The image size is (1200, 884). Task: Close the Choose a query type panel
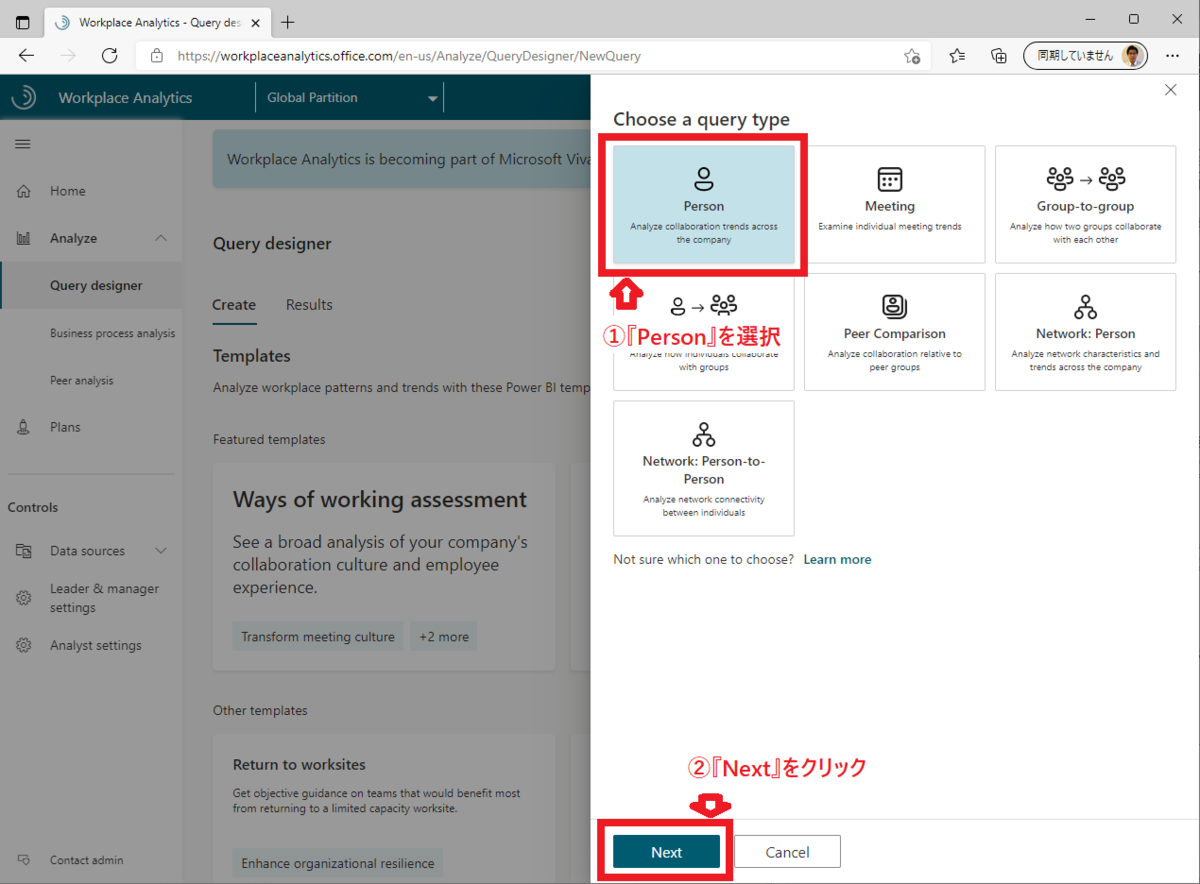(1171, 90)
